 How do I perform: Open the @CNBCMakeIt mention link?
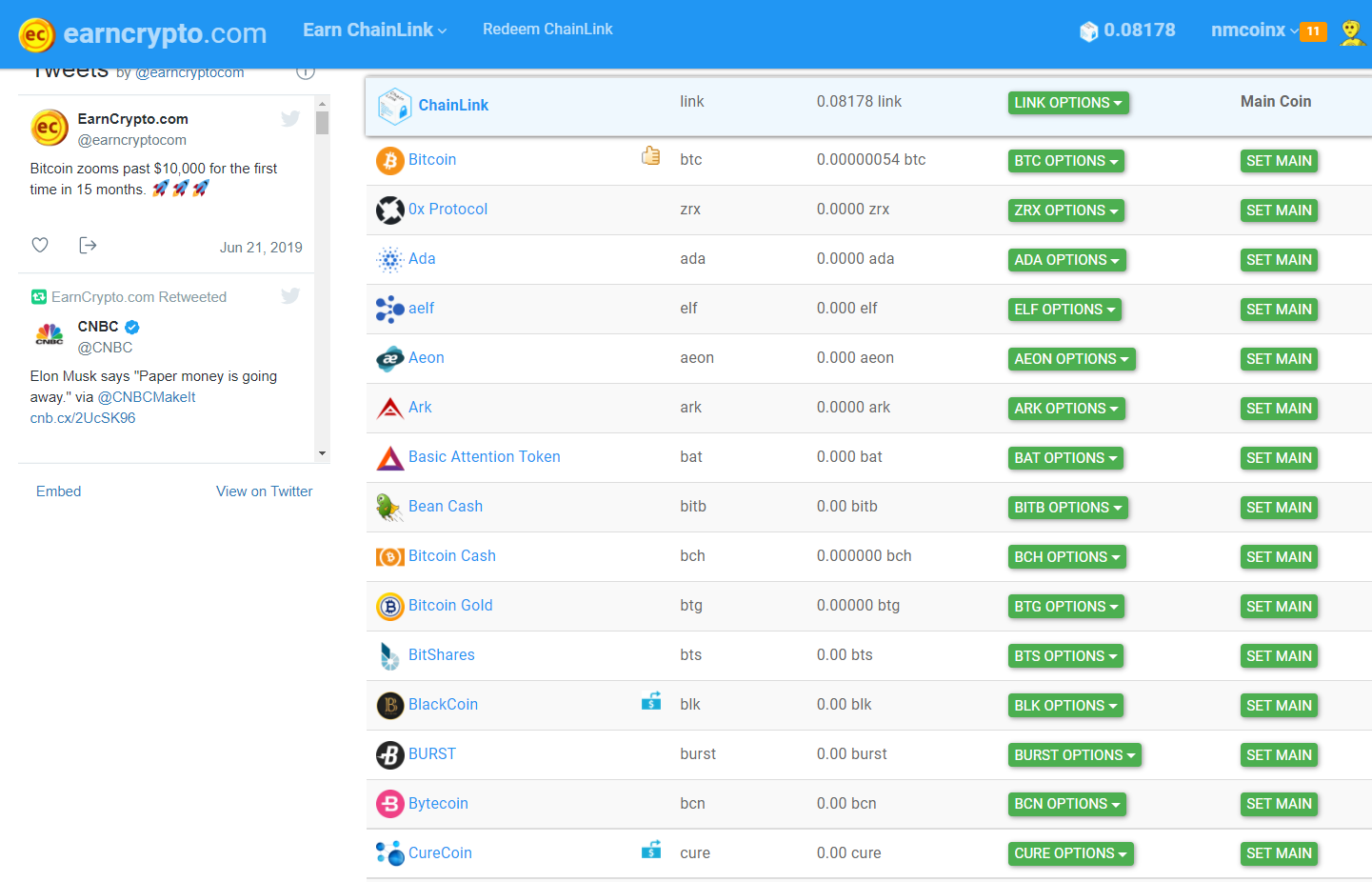(147, 397)
